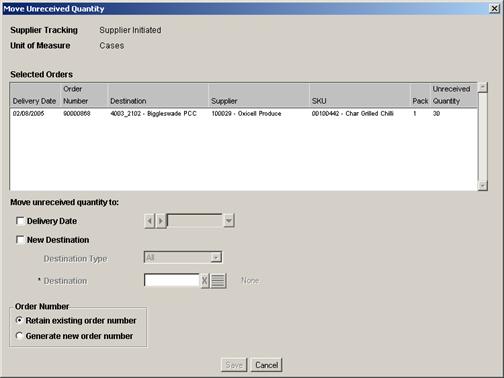This screenshot has width=504, height=378.
Task: Enable the New Destination checkbox
Action: click(x=20, y=240)
